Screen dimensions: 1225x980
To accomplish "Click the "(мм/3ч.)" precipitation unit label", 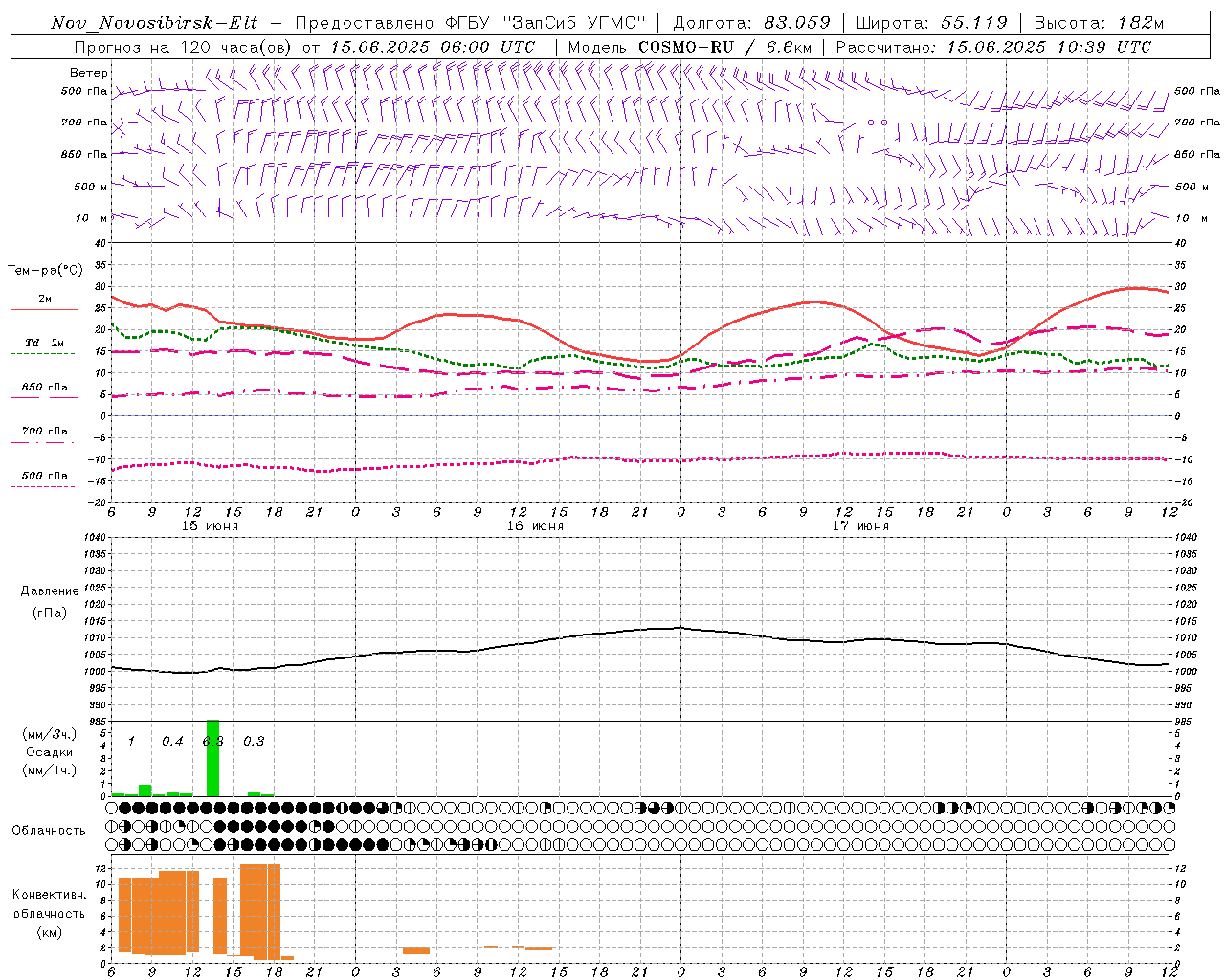I will 49,735.
